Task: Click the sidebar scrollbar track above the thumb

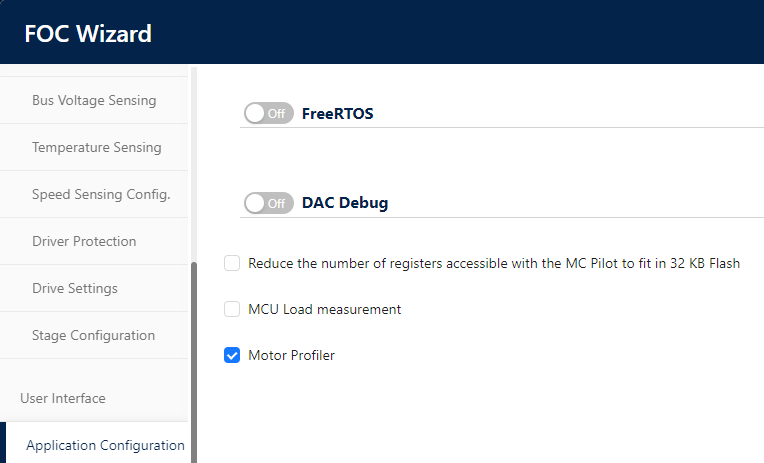Action: (x=193, y=160)
